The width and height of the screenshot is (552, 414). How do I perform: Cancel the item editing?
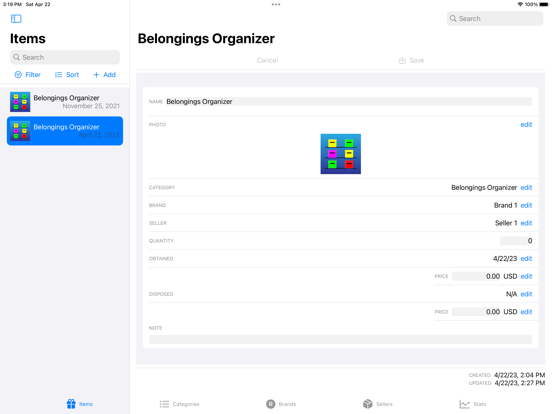tap(267, 60)
